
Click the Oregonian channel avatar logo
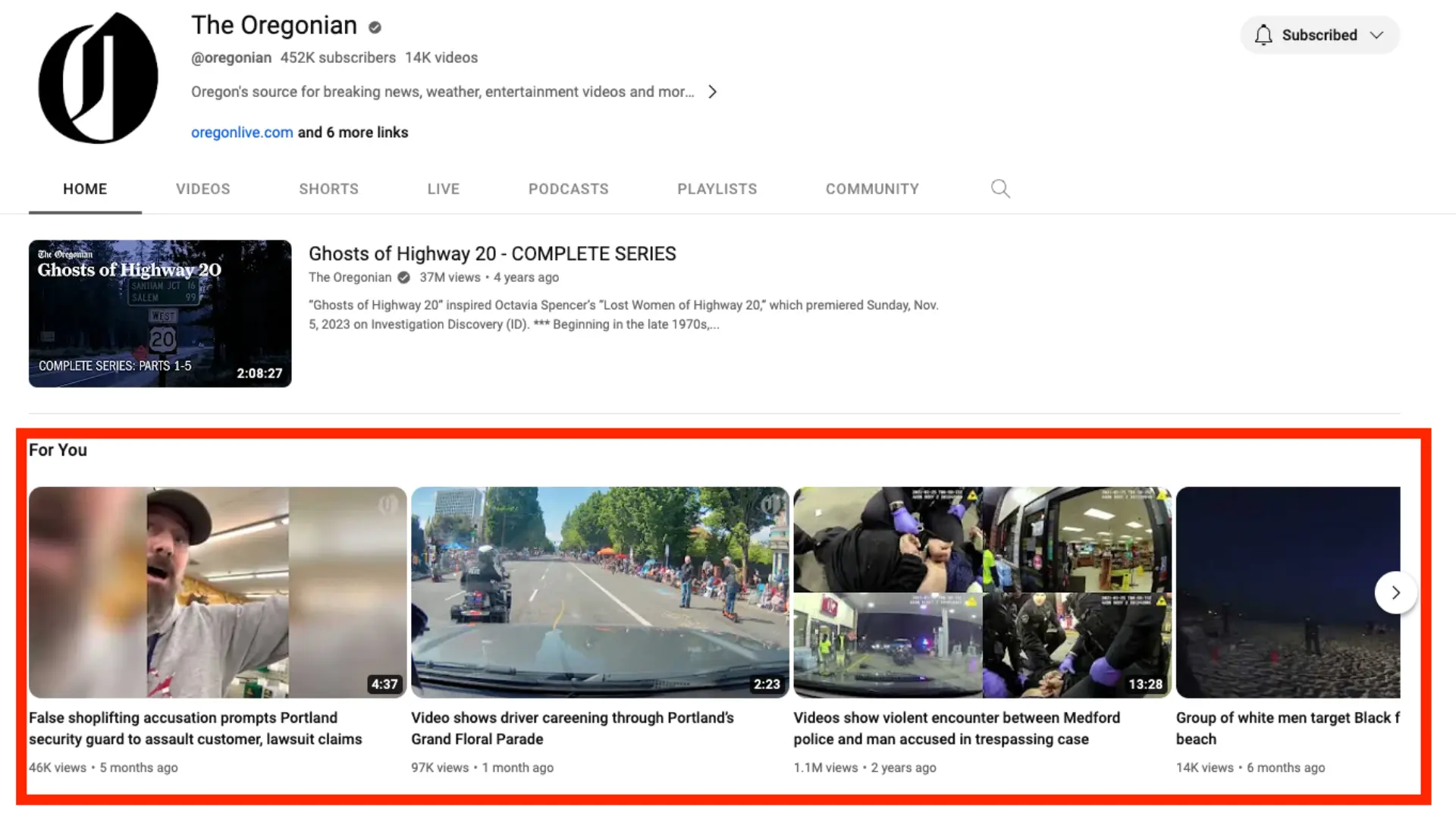click(99, 77)
